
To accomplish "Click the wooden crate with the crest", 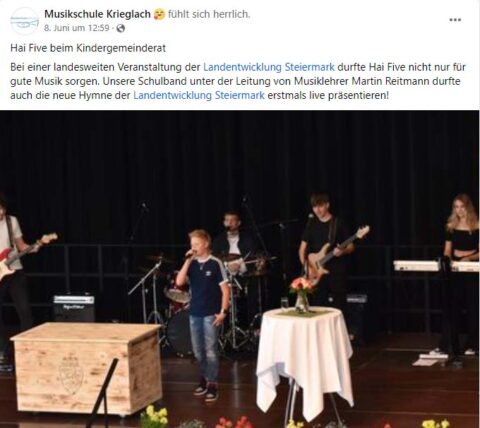I will (86, 367).
